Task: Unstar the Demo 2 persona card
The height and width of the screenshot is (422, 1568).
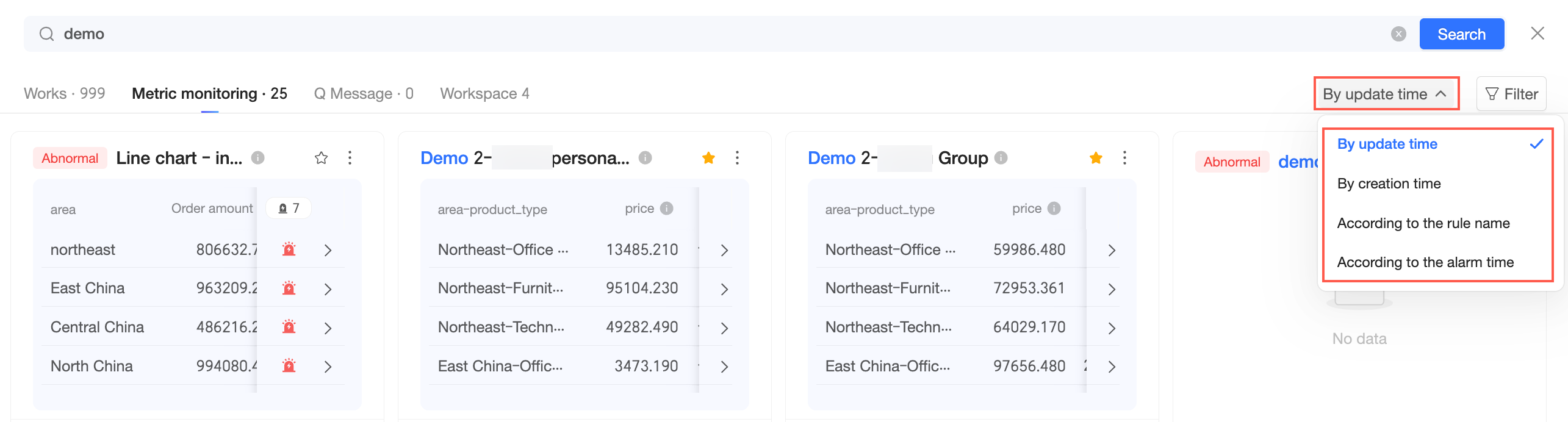Action: coord(708,159)
